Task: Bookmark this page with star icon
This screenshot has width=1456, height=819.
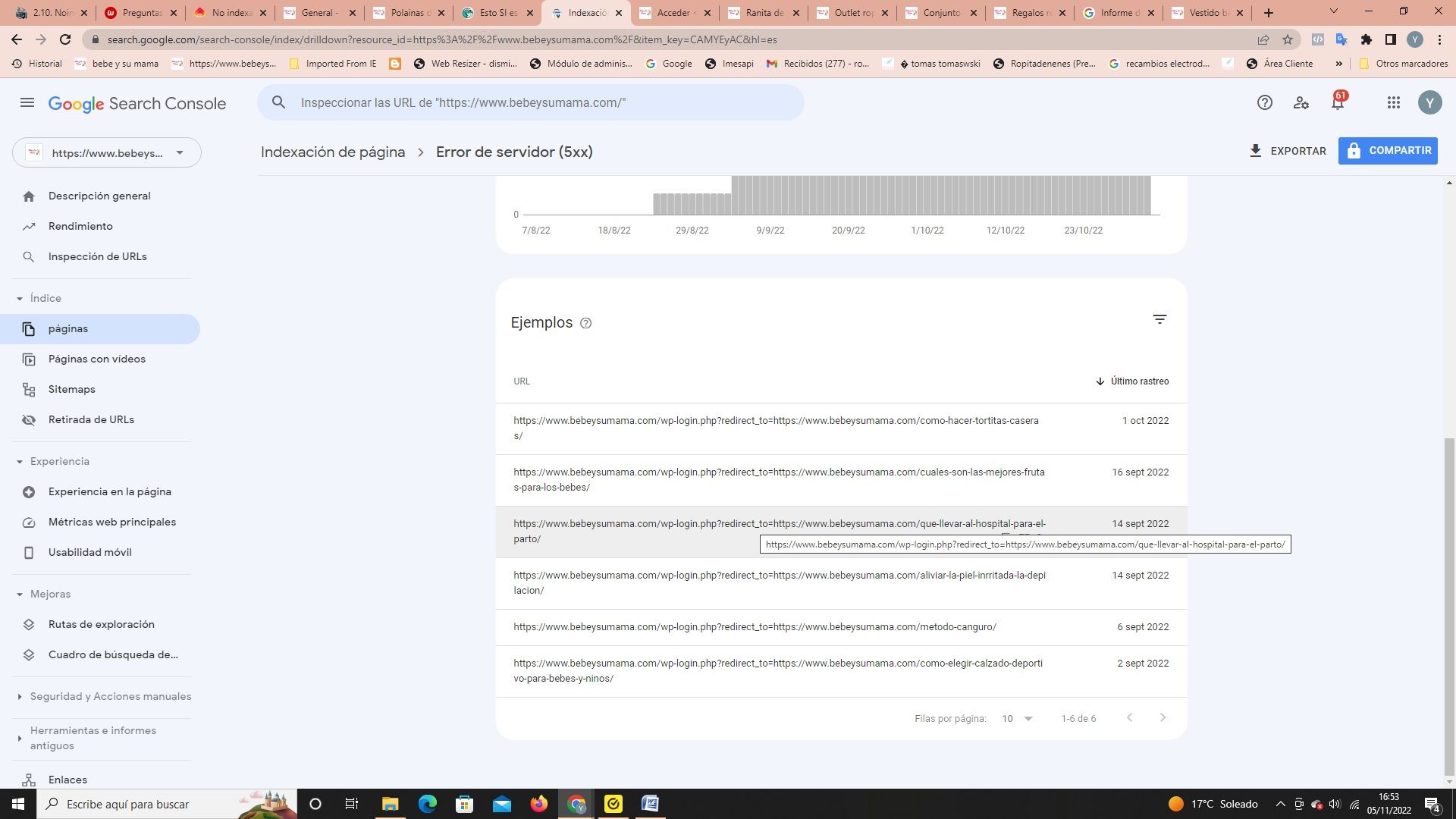Action: tap(1287, 39)
